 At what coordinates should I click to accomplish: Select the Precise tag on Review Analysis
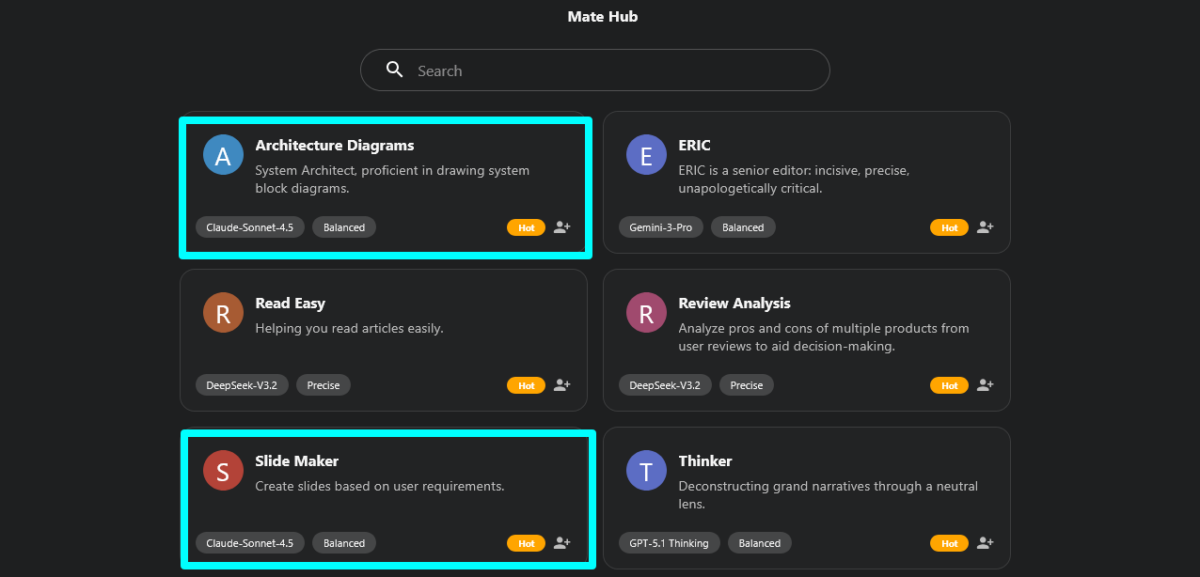coord(746,385)
